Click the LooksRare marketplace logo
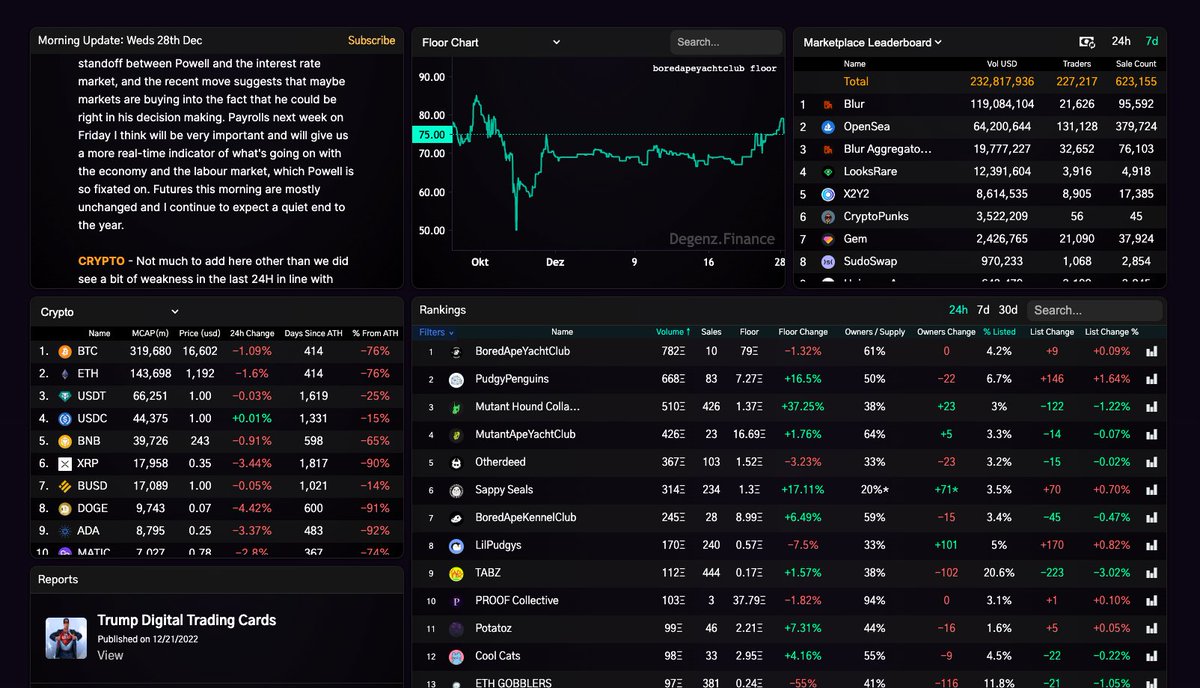Image resolution: width=1200 pixels, height=688 pixels. click(828, 172)
